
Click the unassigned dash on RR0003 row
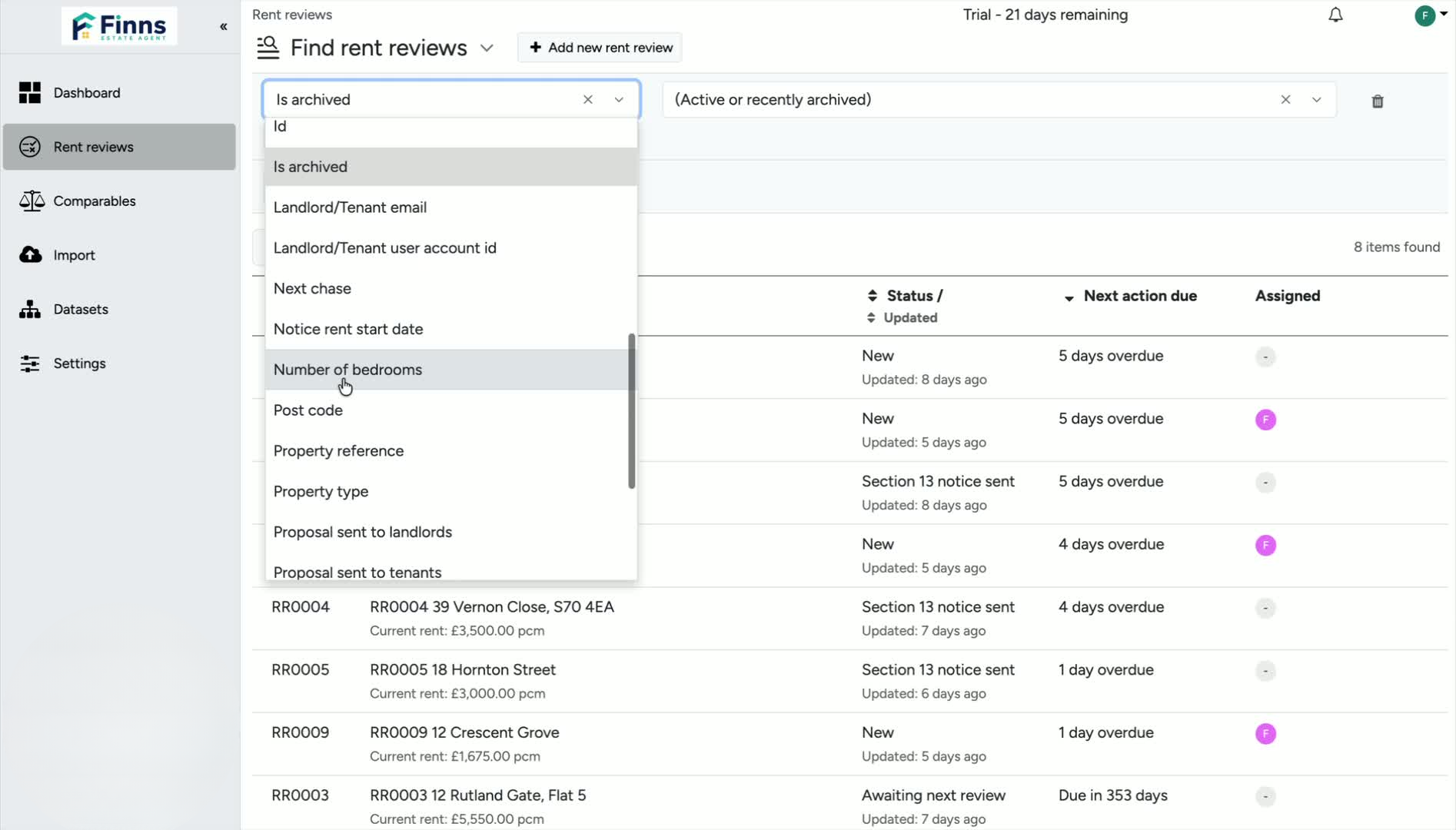(x=1266, y=797)
